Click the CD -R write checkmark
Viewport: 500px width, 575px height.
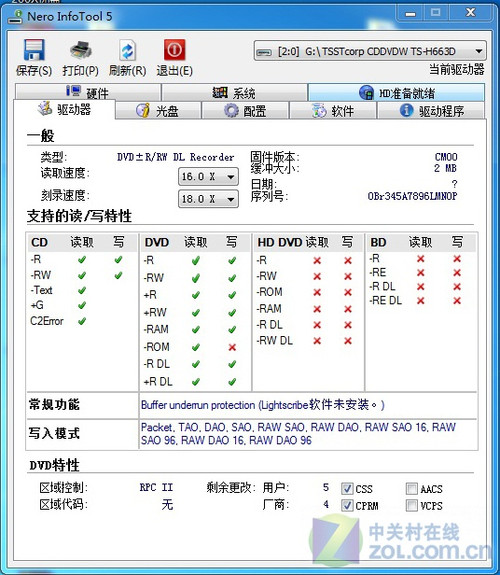click(118, 260)
